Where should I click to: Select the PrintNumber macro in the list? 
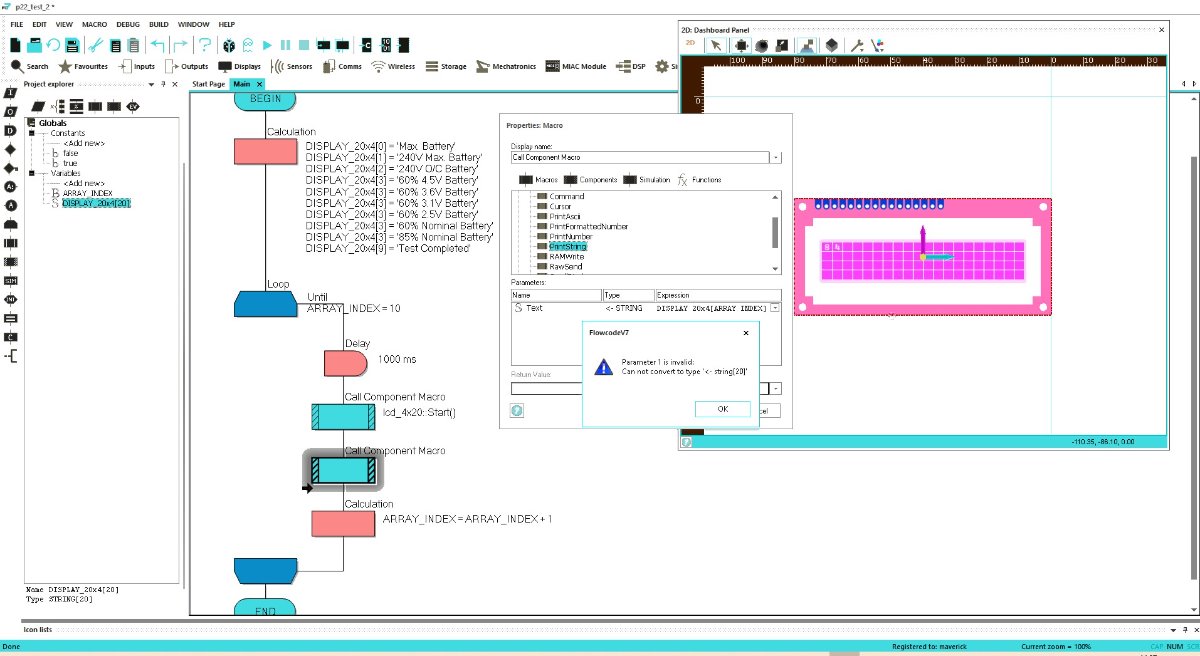pos(569,236)
